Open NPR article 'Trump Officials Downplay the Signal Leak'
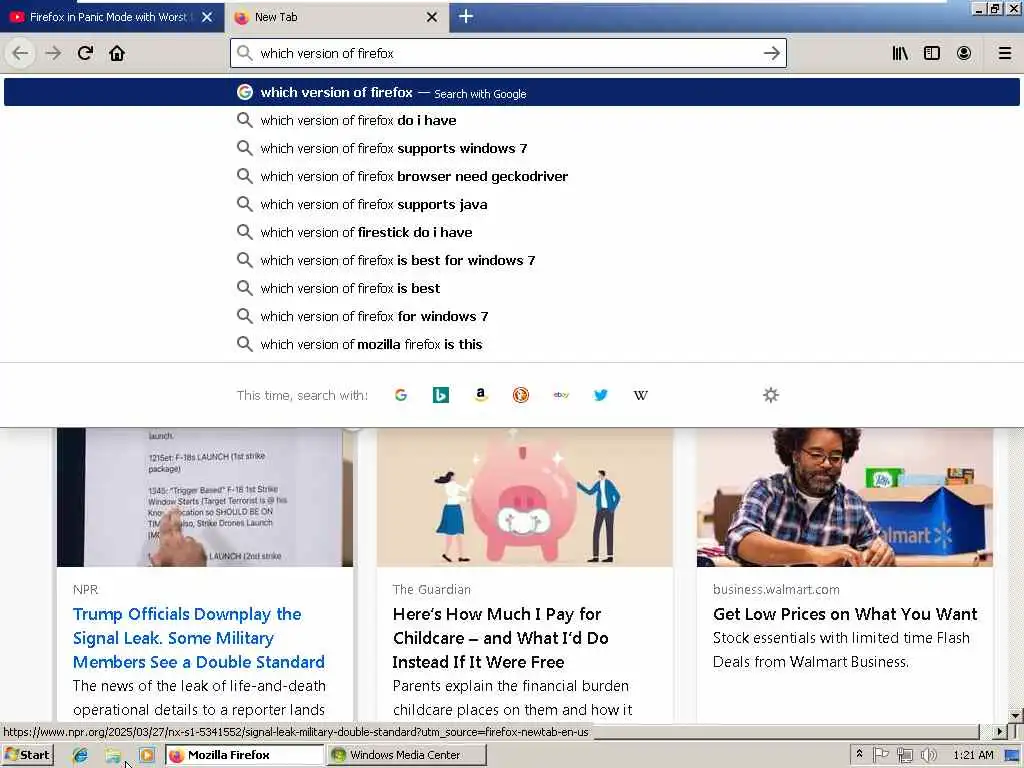This screenshot has width=1024, height=768. (x=199, y=638)
